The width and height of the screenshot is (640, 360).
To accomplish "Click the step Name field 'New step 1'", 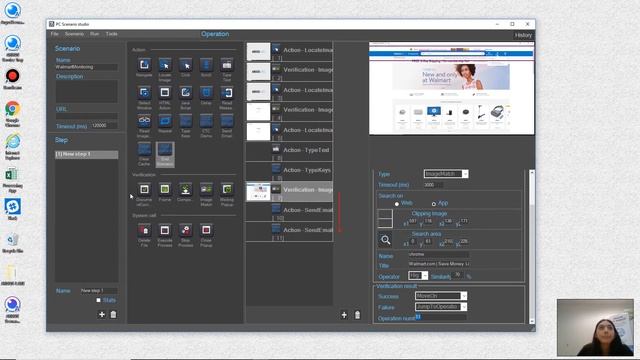I will (x=99, y=291).
